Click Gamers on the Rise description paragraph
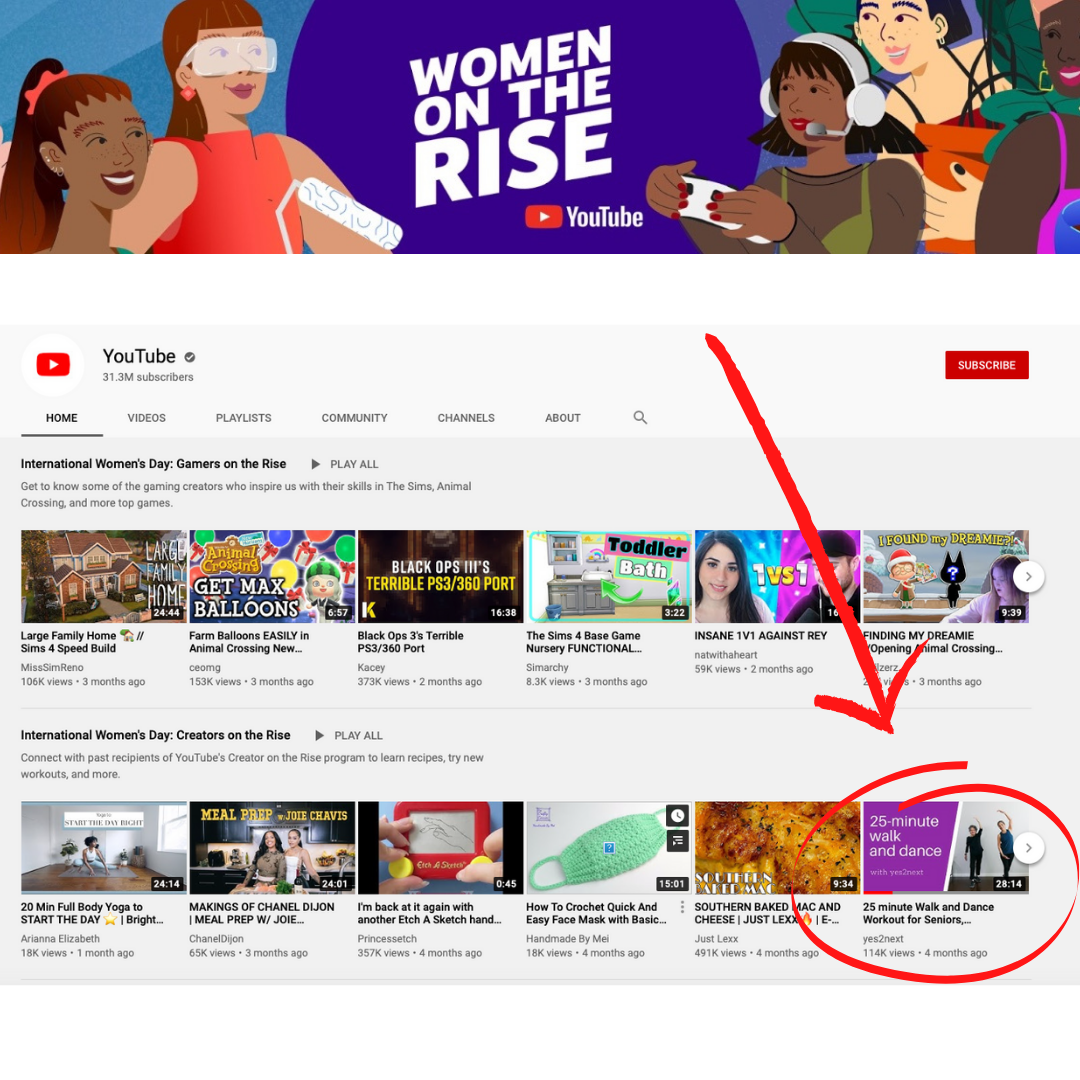Screen dimensions: 1080x1080 click(246, 495)
